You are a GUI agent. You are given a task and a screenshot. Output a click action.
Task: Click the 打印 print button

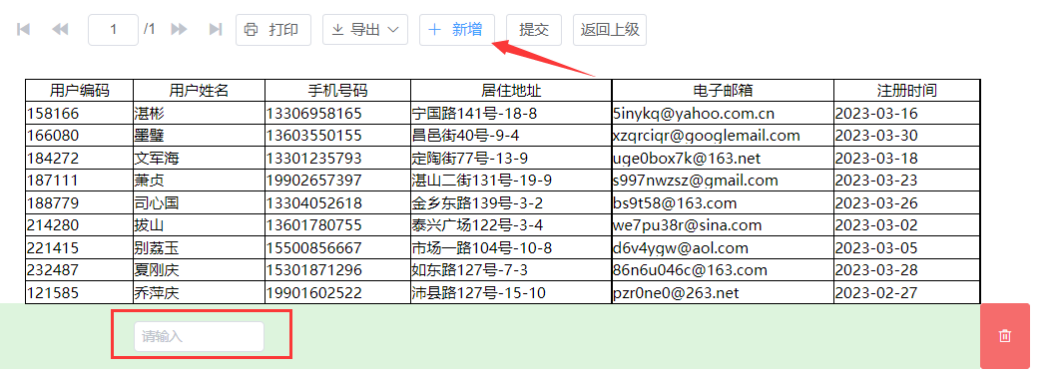273,30
